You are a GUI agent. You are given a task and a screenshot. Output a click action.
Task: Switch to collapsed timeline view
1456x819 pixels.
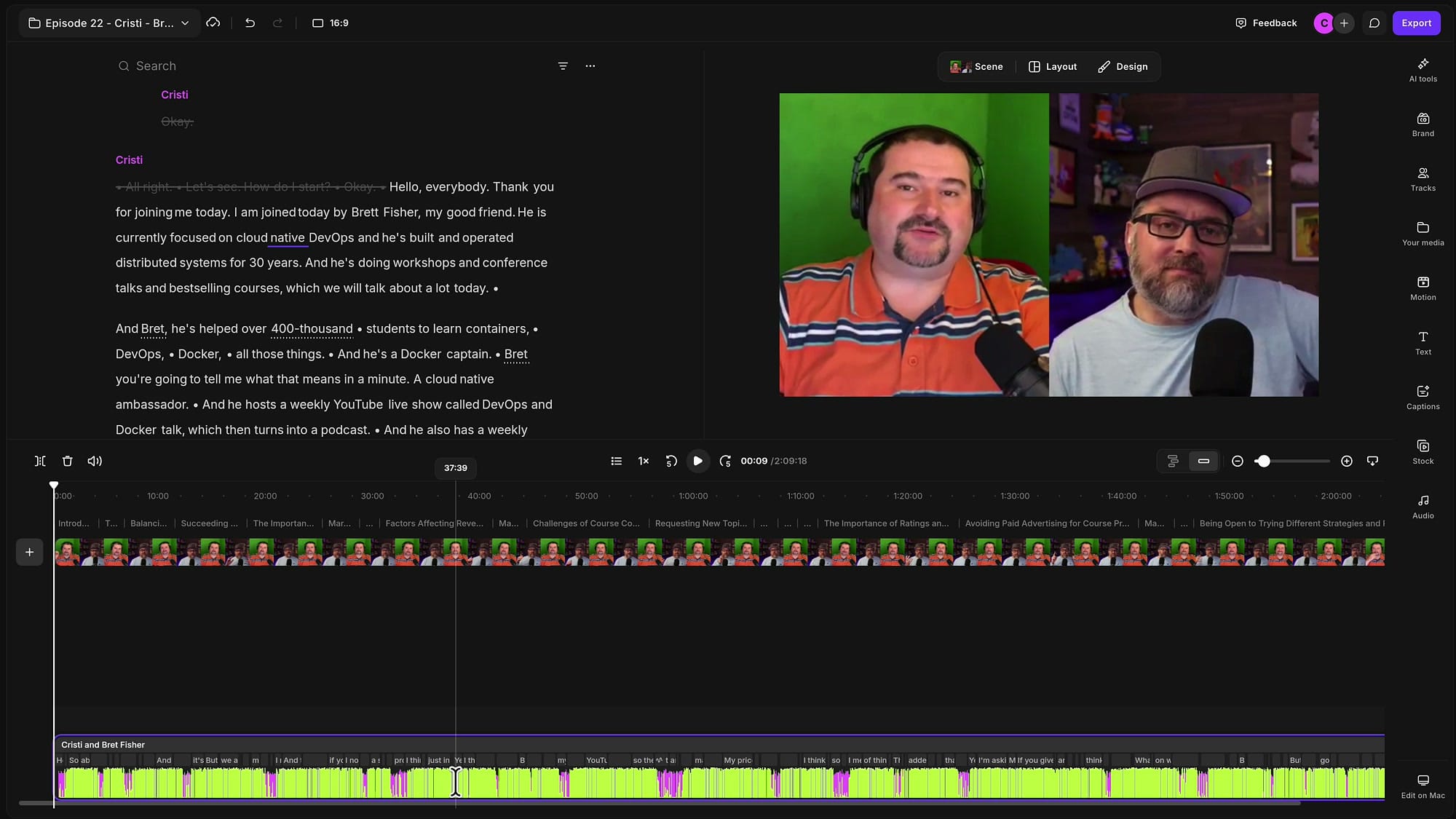(x=1203, y=461)
